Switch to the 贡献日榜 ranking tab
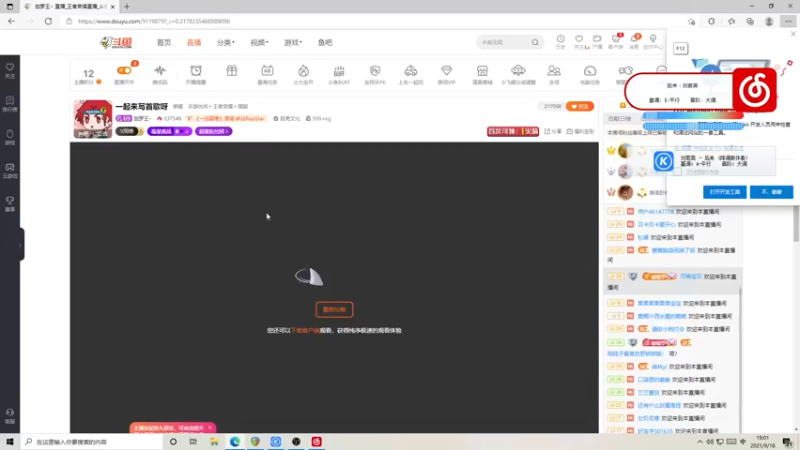 [x=619, y=118]
